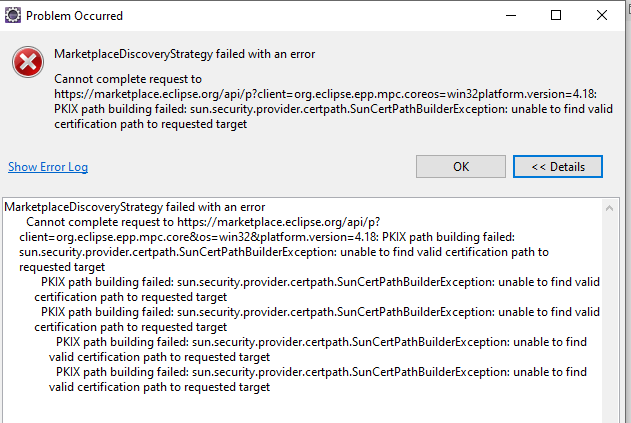Click the Eclipse icon in title bar
The width and height of the screenshot is (631, 423).
point(13,15)
